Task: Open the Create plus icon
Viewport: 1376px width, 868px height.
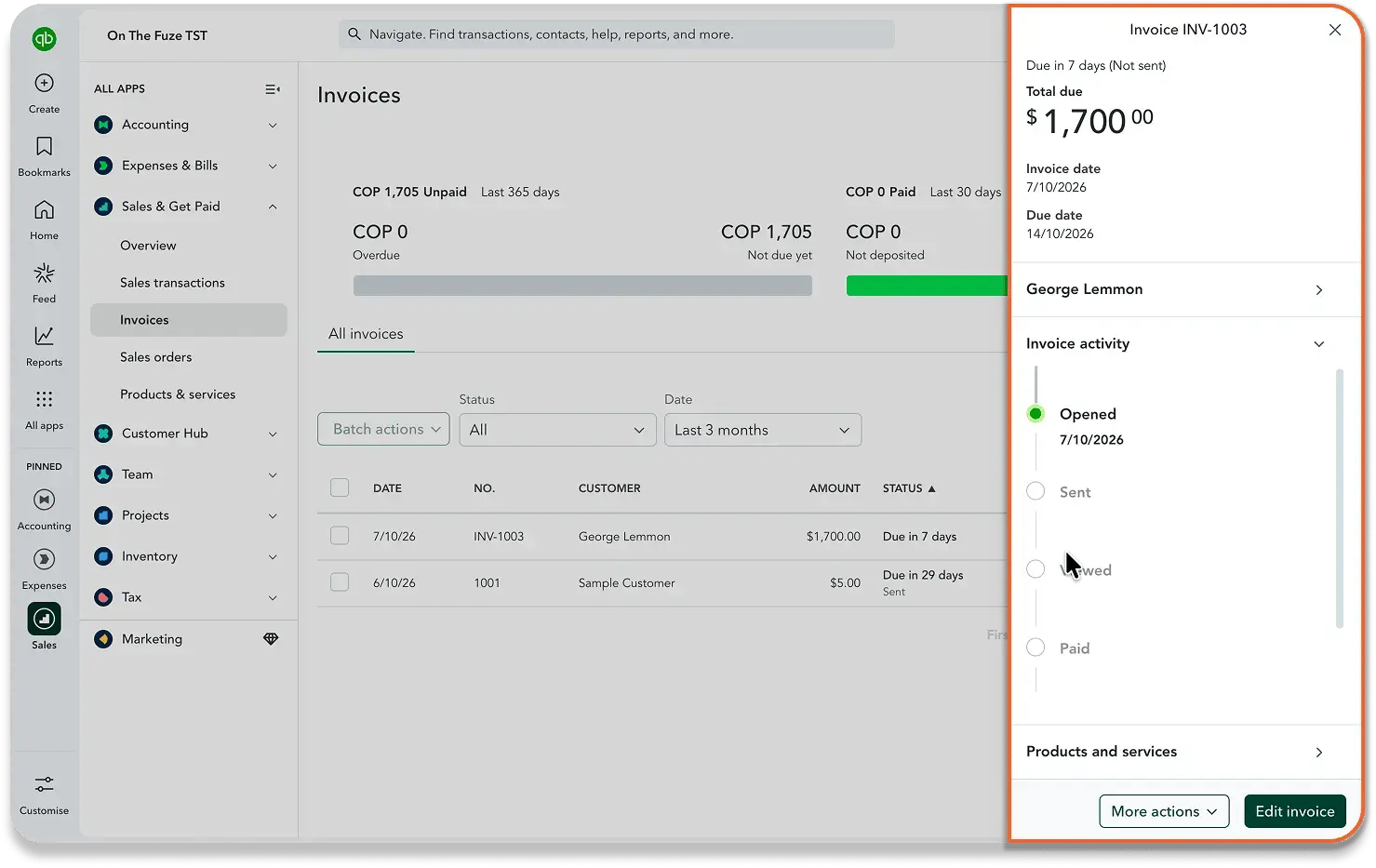Action: (x=44, y=83)
